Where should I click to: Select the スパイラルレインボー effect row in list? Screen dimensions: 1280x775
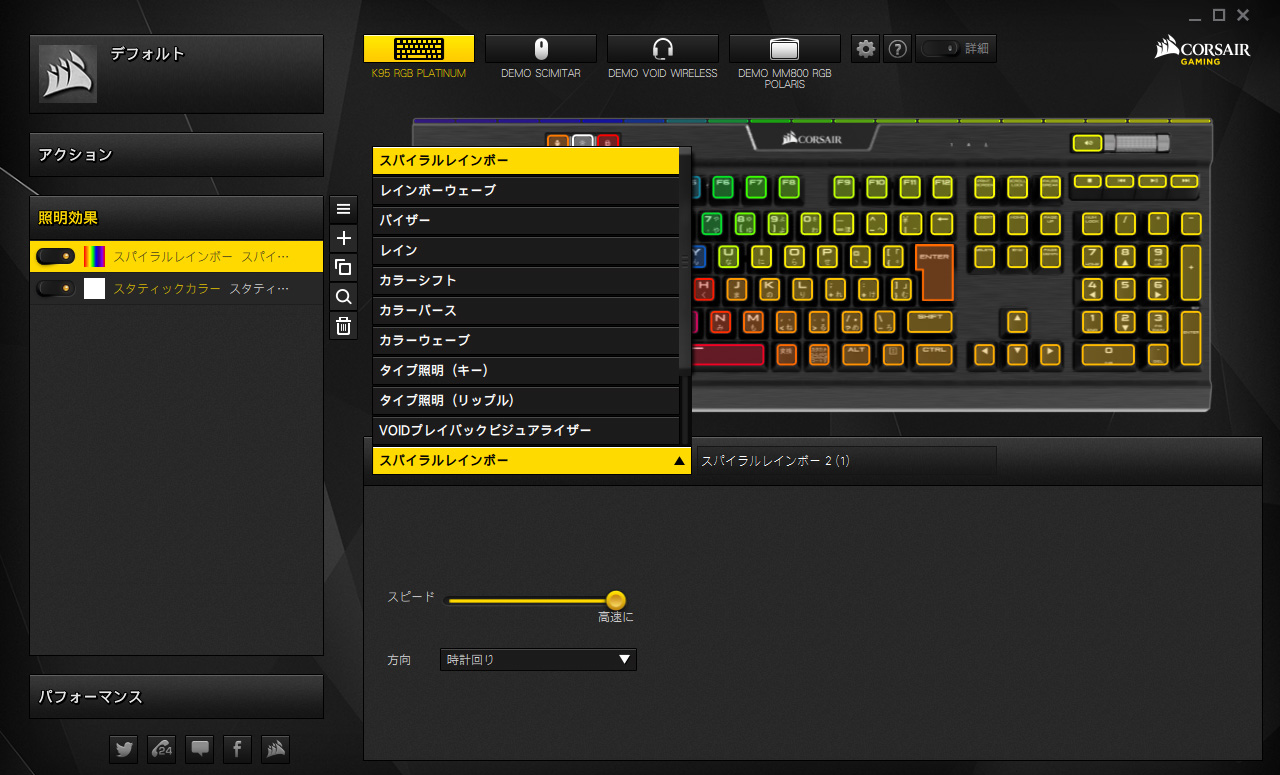177,257
